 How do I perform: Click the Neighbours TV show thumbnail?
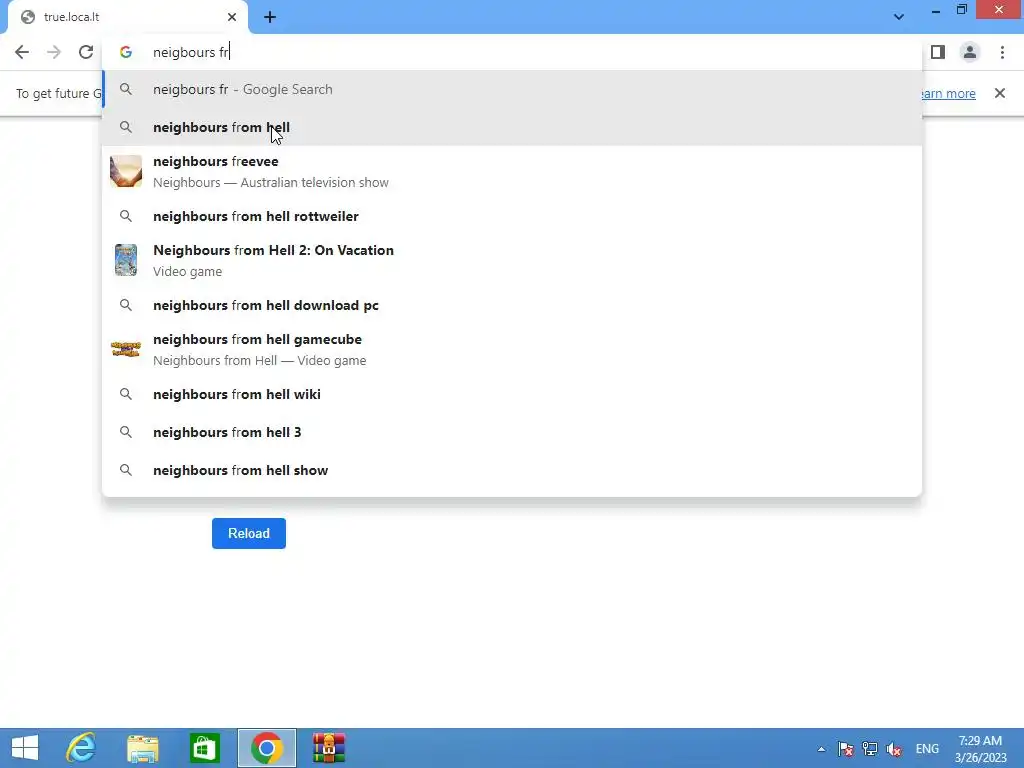coord(126,171)
